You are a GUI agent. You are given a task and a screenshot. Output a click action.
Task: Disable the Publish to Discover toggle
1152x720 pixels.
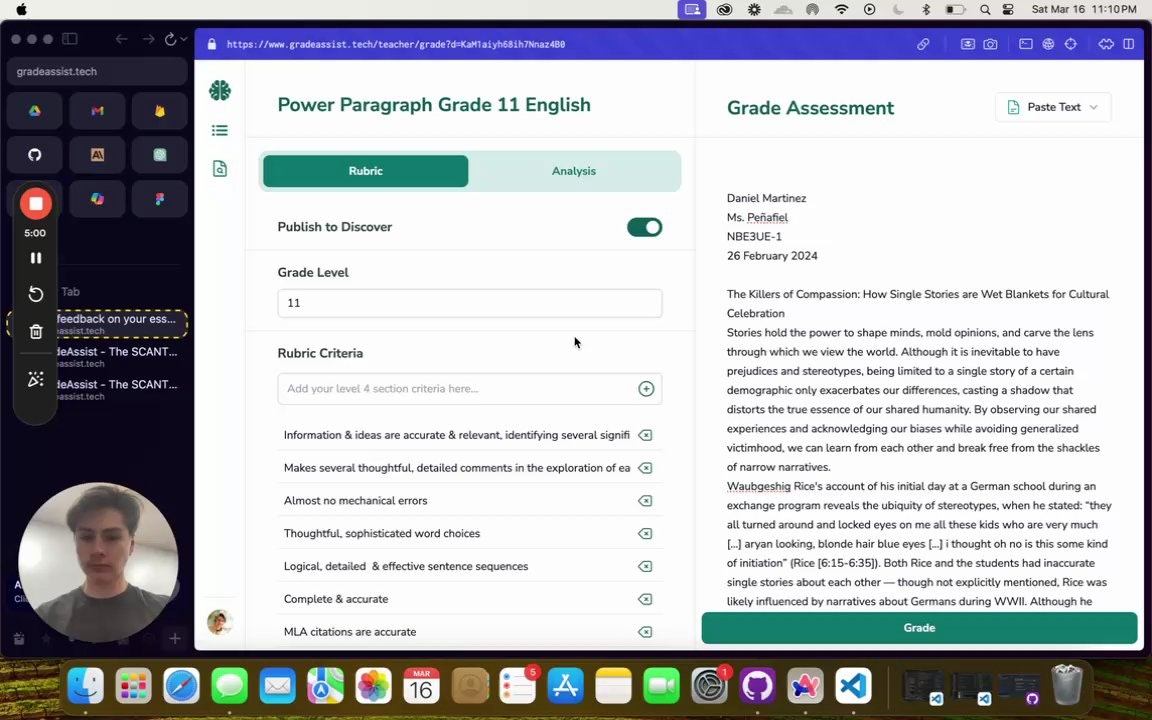[x=644, y=227]
